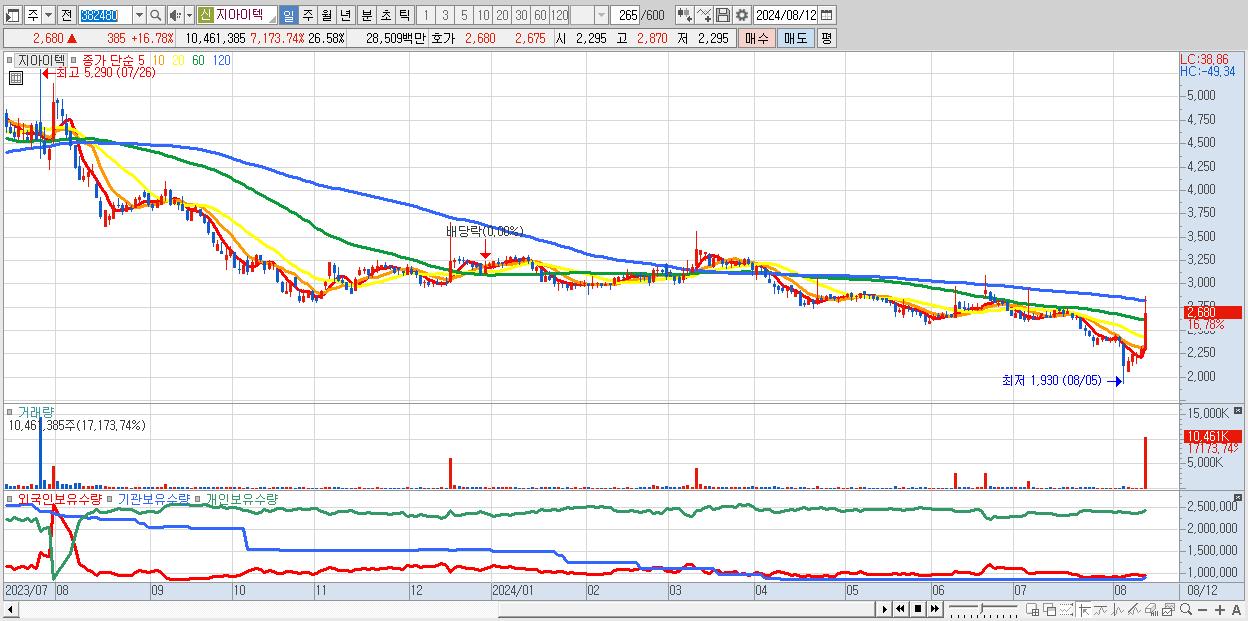Open the stock code history dropdown

point(139,15)
